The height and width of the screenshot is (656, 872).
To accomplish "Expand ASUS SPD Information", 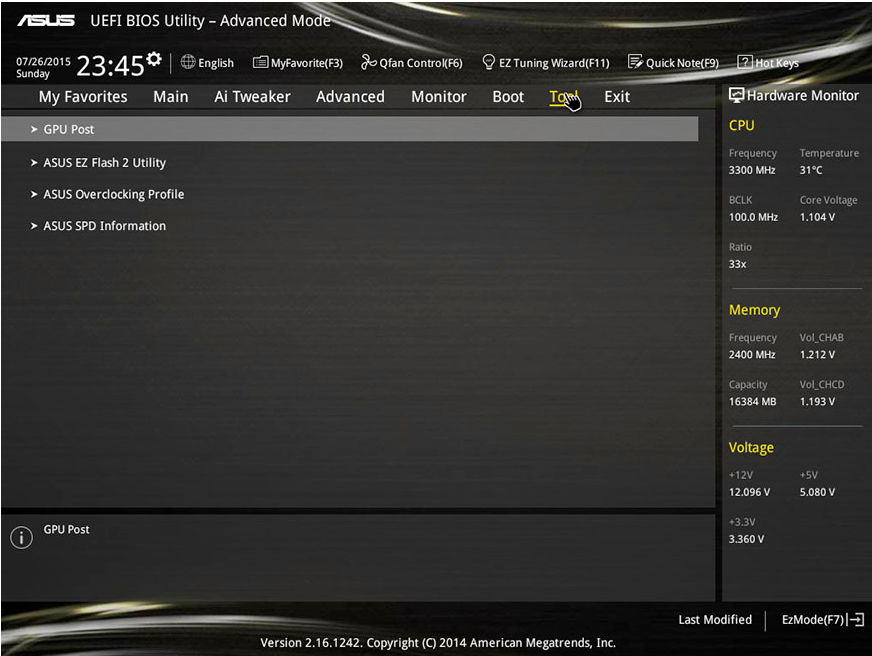I will 104,225.
